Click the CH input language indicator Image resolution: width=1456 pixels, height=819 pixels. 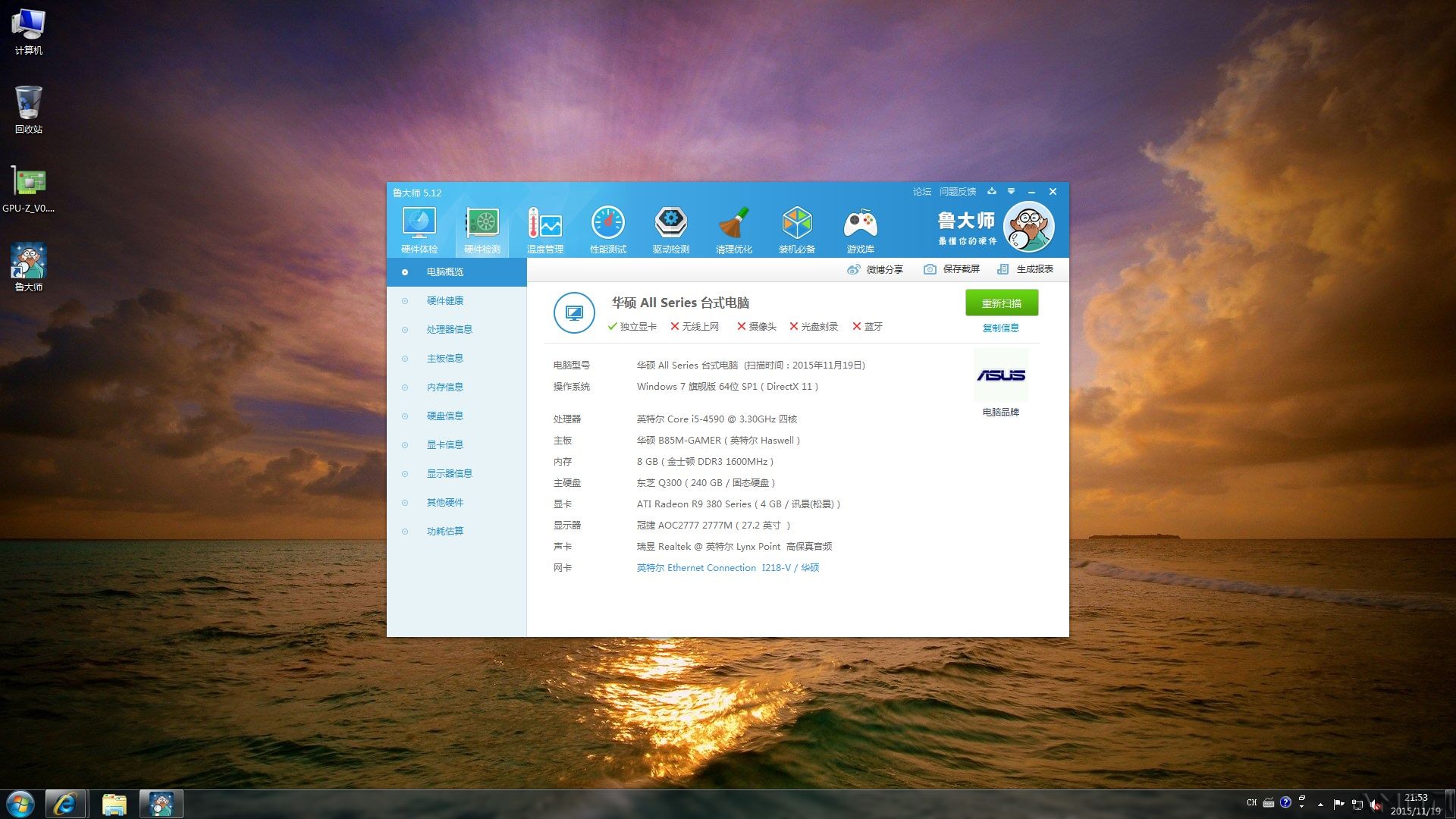point(1251,802)
